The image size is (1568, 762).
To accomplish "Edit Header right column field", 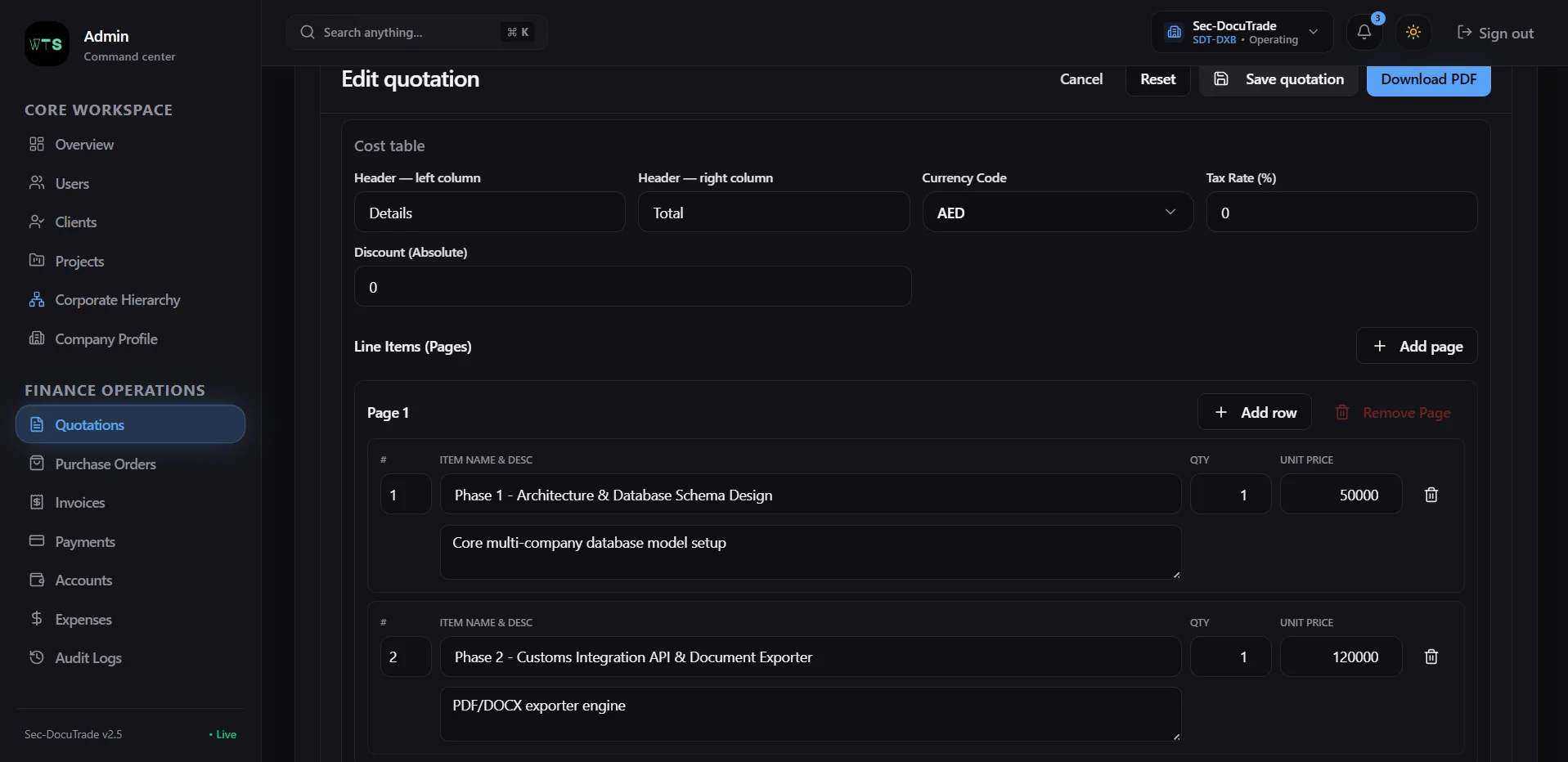I will click(774, 213).
